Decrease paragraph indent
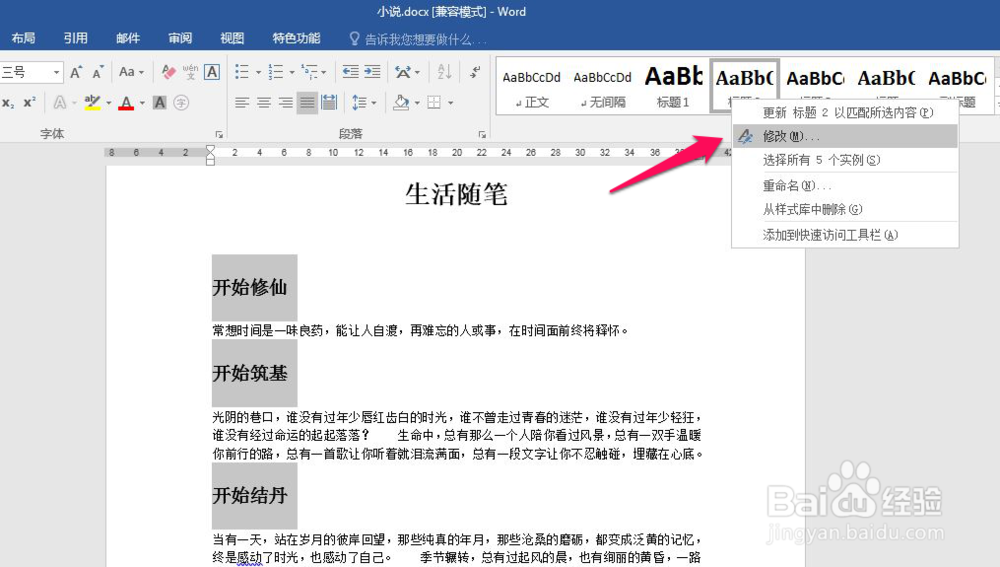 [350, 72]
